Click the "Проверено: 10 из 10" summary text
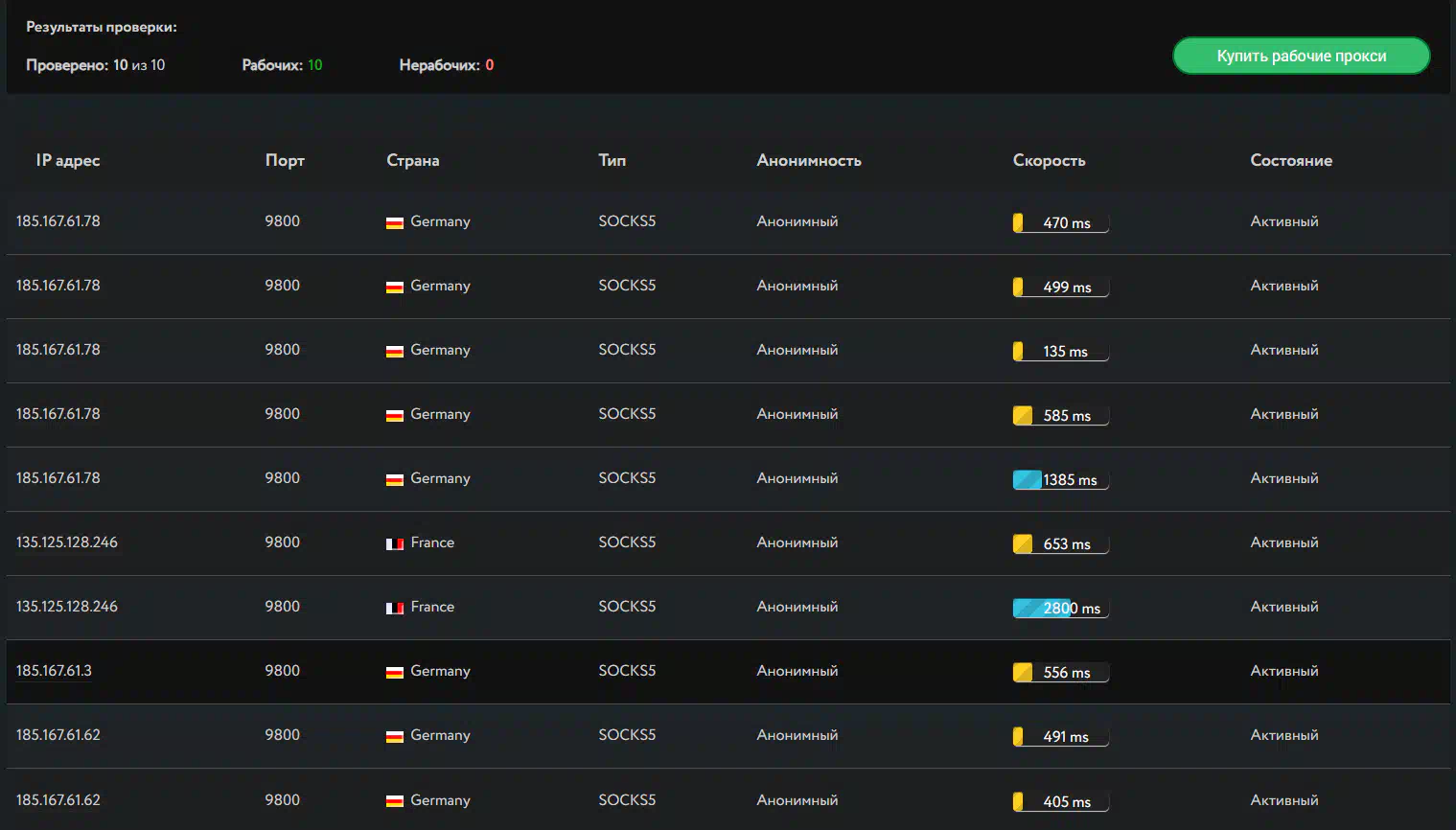 tap(96, 65)
